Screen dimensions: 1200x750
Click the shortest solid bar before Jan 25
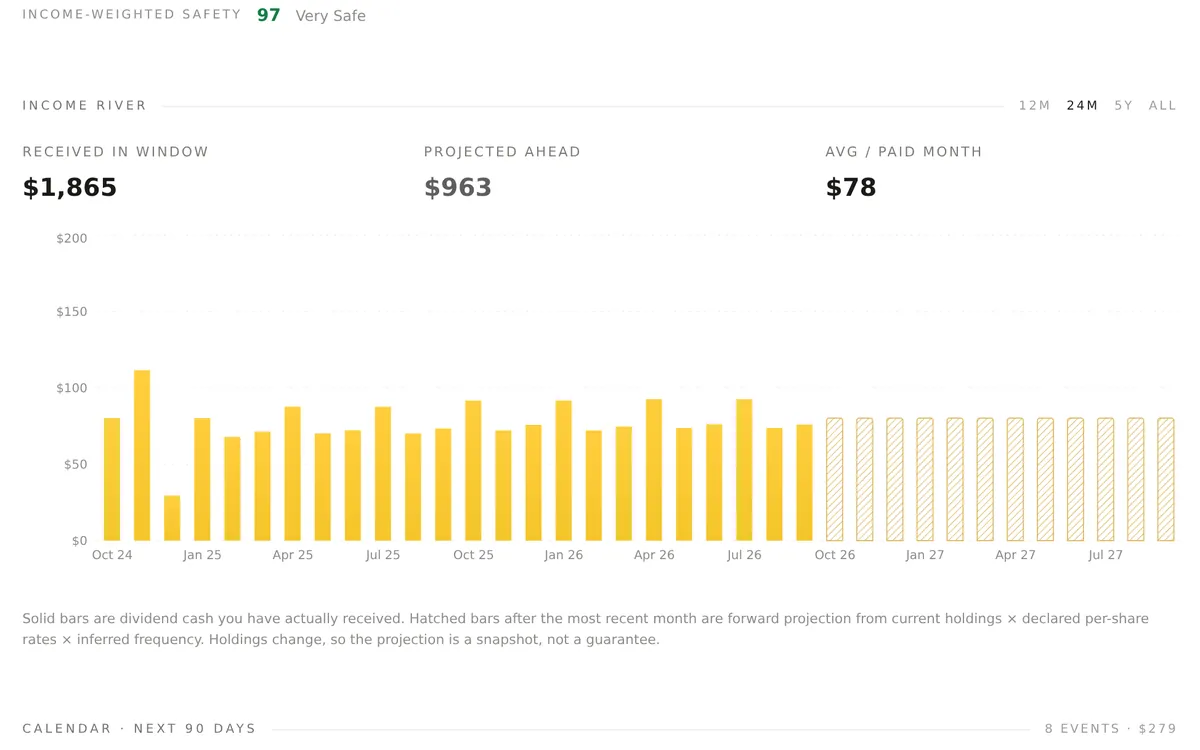[x=172, y=518]
